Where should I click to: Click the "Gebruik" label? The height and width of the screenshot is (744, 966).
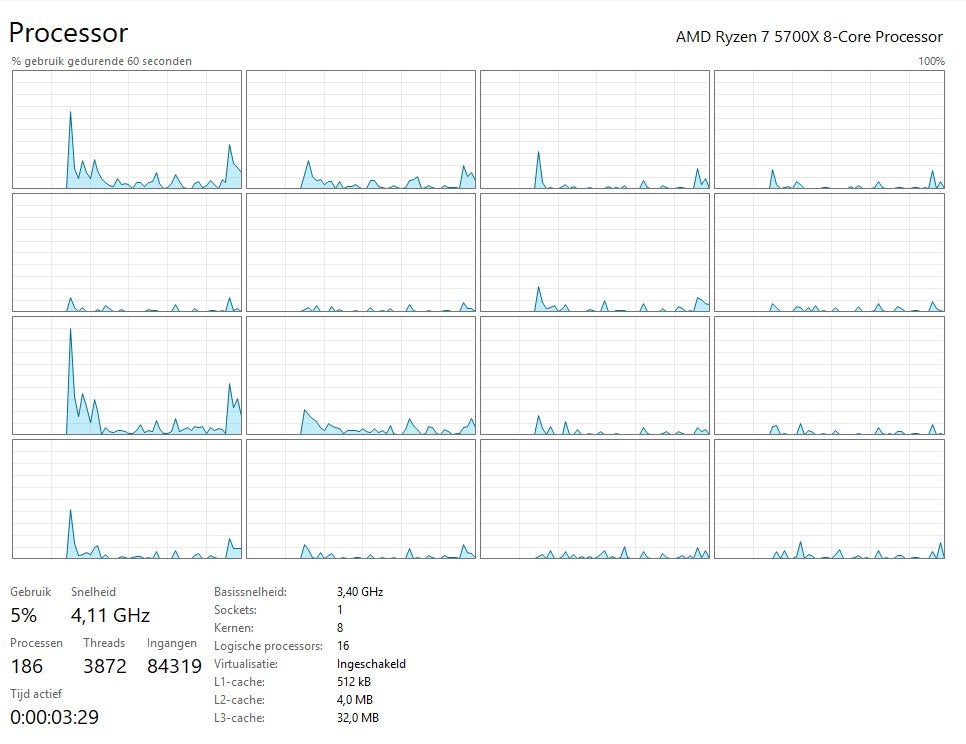(30, 592)
